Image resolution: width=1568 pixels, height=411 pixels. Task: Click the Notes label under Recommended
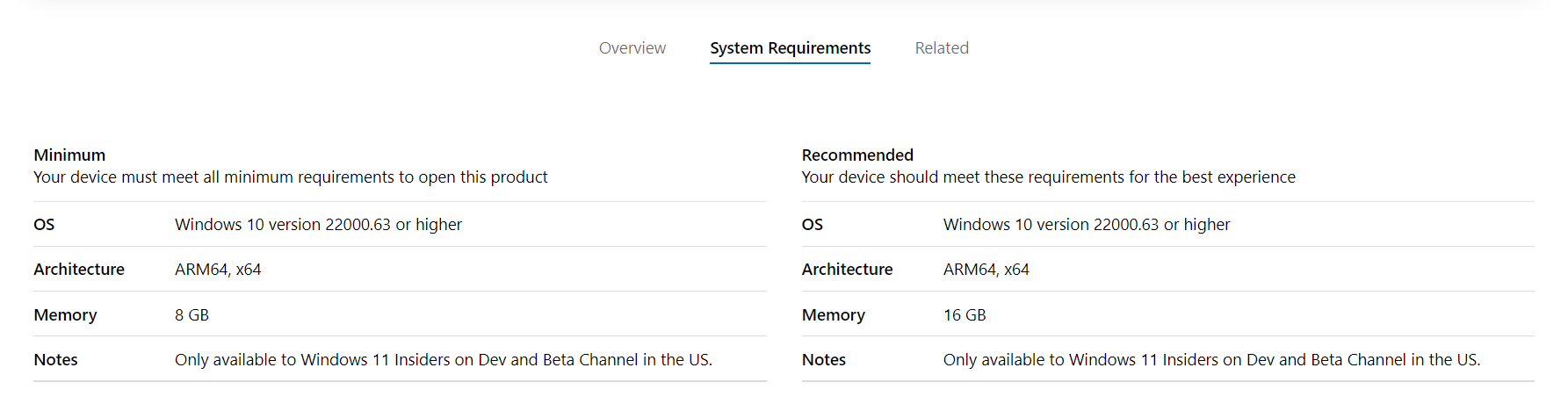[x=824, y=359]
